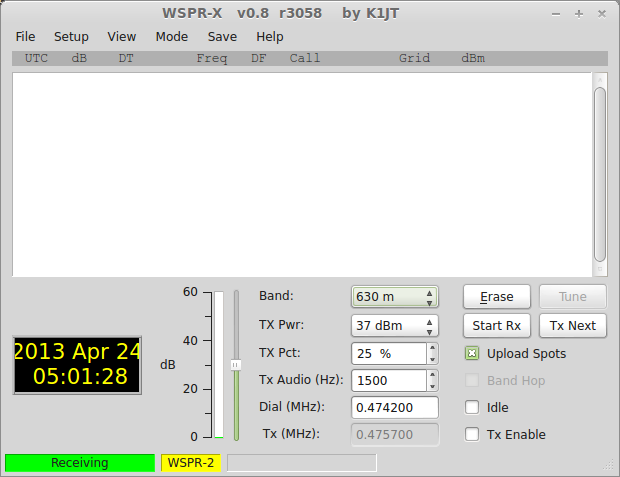
Task: Click the DF column header
Action: (259, 58)
